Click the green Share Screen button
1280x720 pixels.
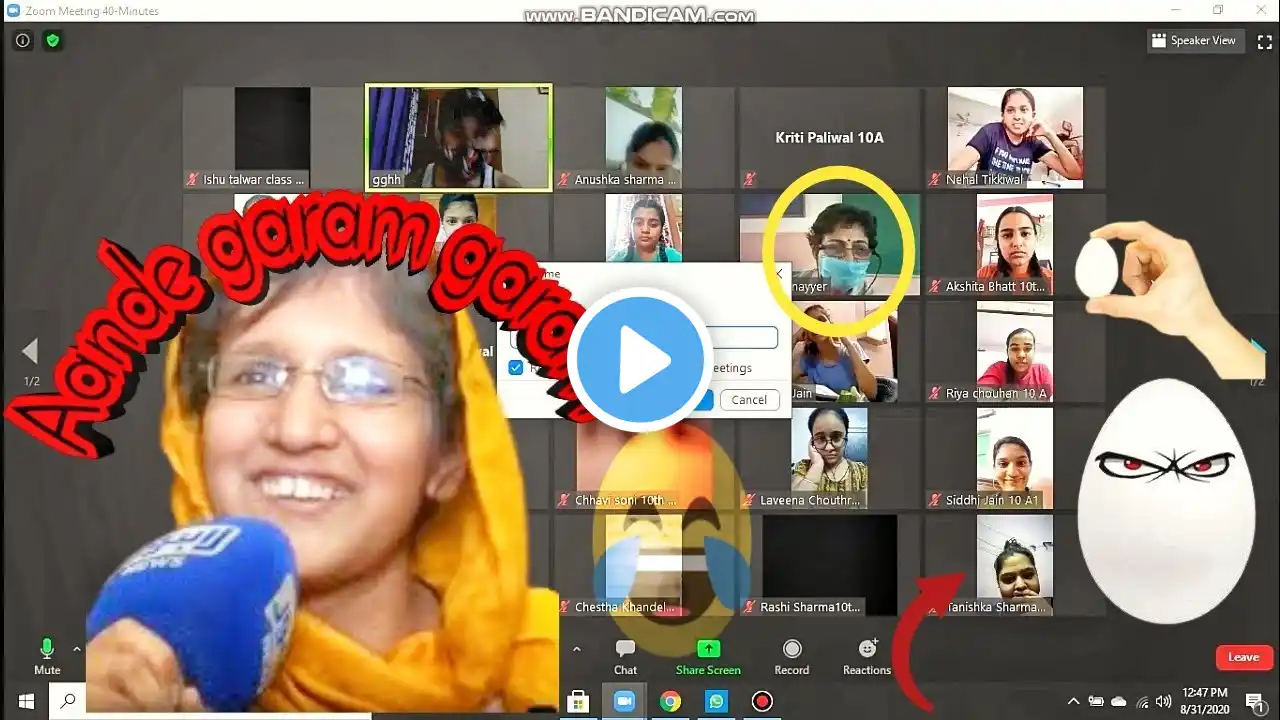[x=708, y=657]
